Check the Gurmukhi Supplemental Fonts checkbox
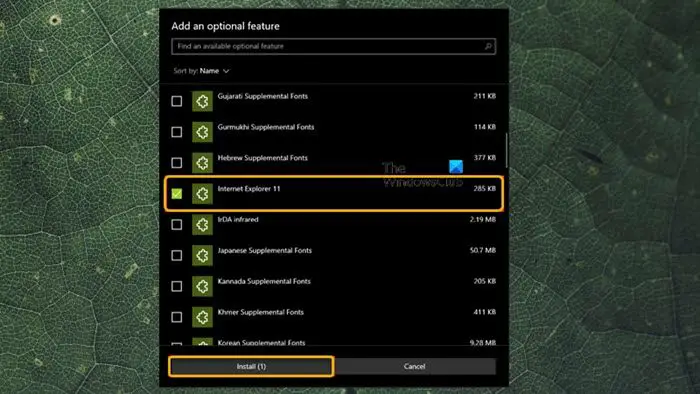700x394 pixels. [177, 132]
